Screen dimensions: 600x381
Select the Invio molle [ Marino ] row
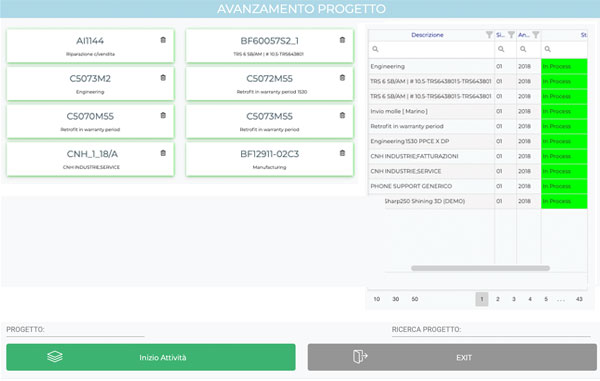pos(478,111)
